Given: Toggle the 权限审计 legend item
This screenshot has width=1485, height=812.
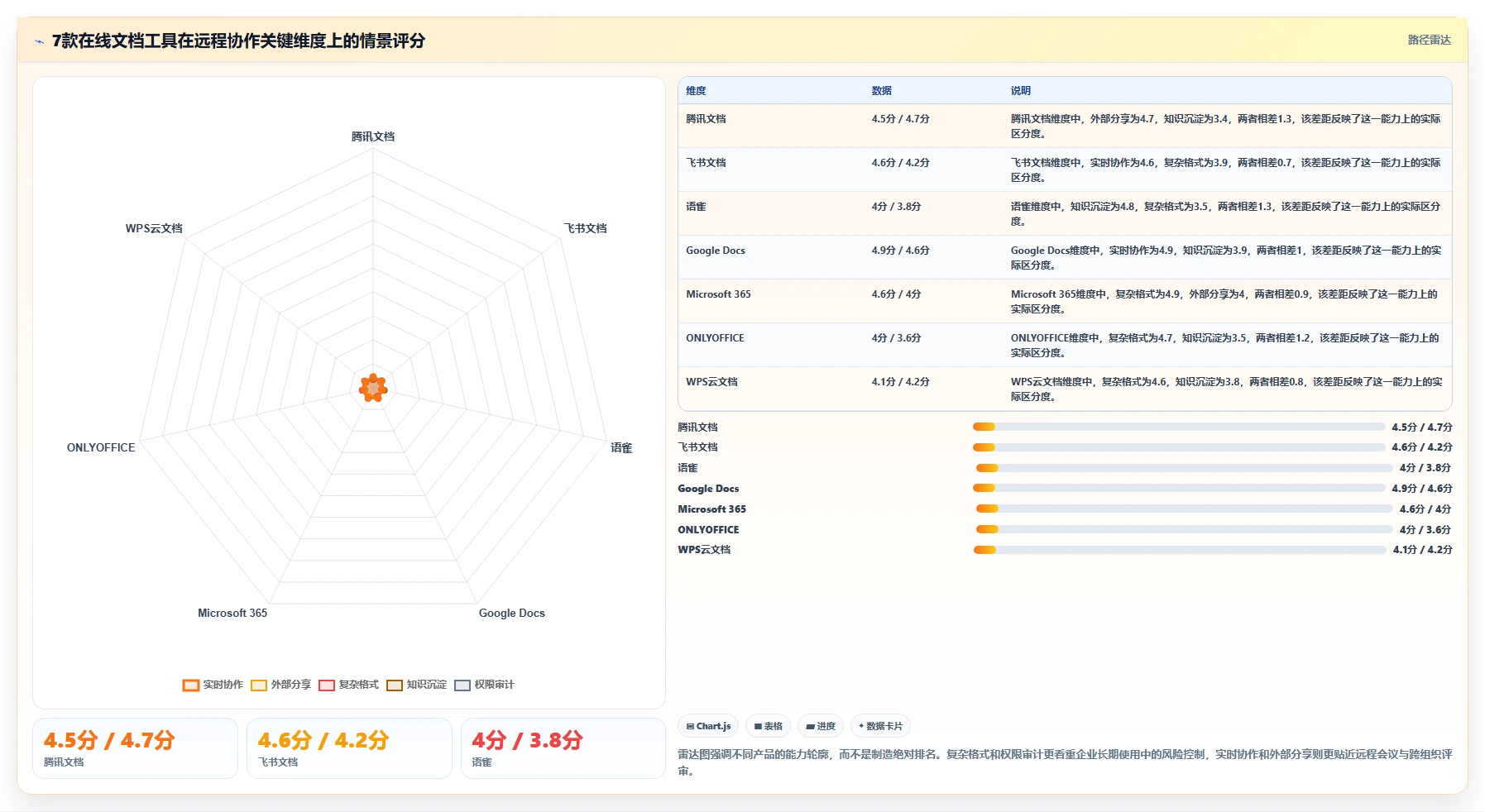Looking at the screenshot, I should coord(484,685).
